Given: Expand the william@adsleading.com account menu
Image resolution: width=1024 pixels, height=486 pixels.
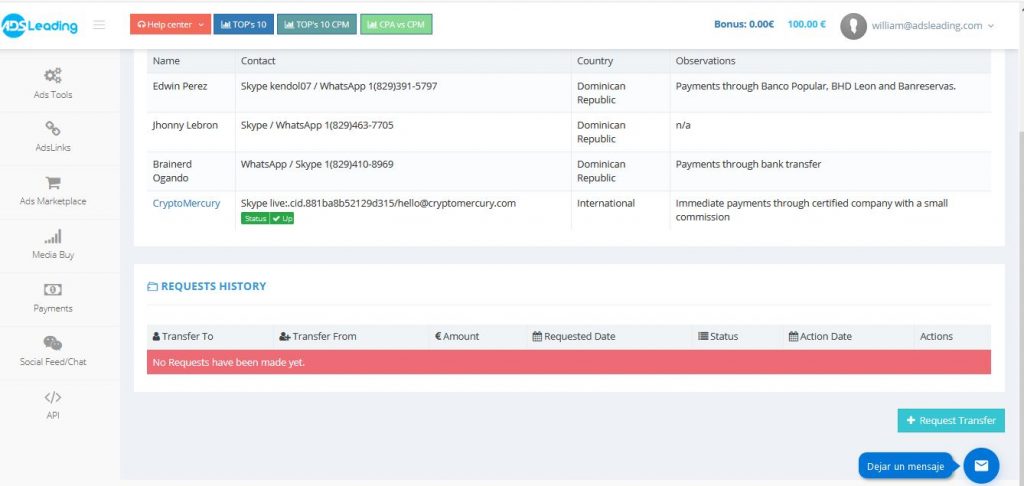Looking at the screenshot, I should [x=933, y=25].
